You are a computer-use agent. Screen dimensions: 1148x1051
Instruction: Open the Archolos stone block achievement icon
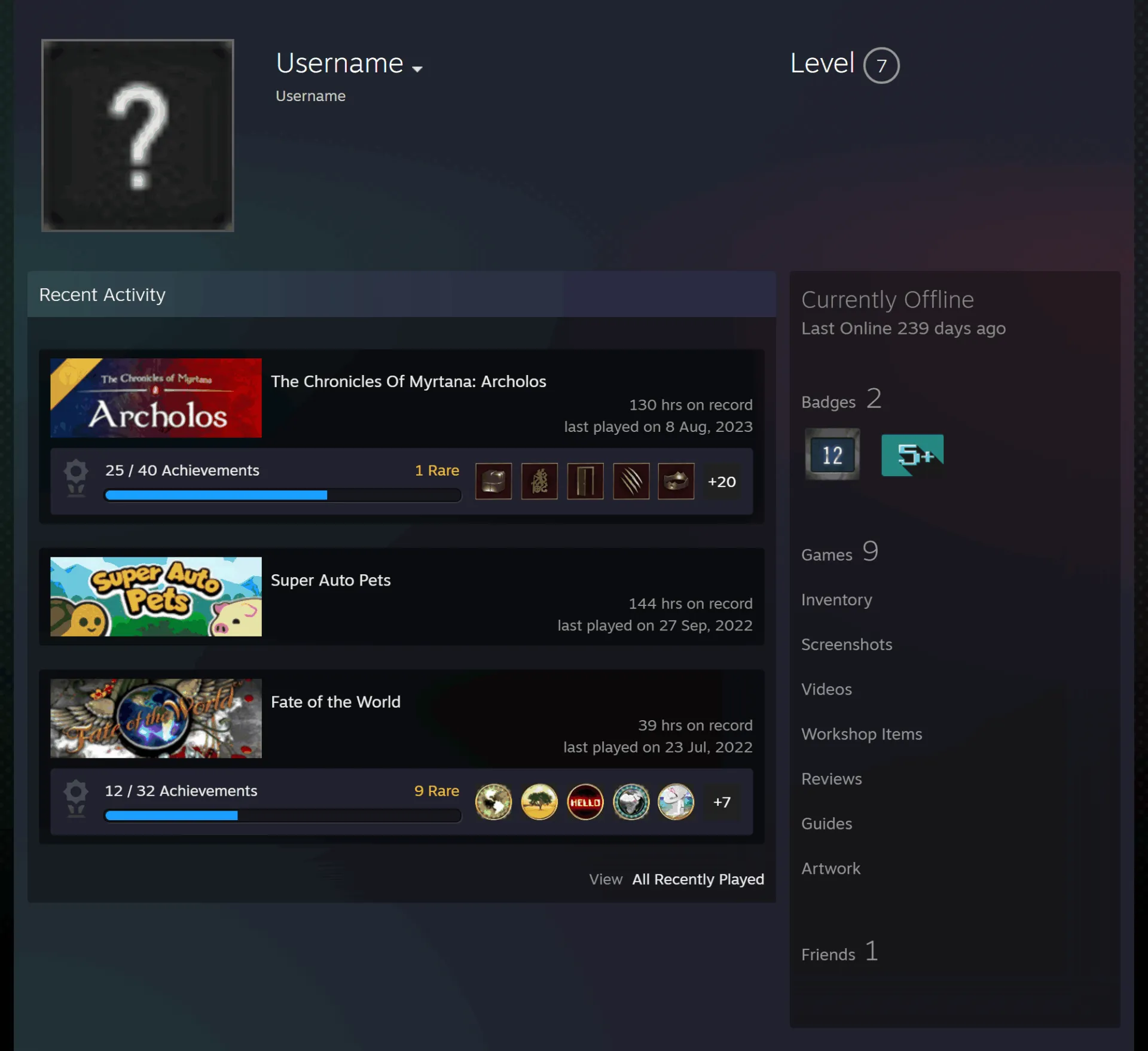[493, 481]
